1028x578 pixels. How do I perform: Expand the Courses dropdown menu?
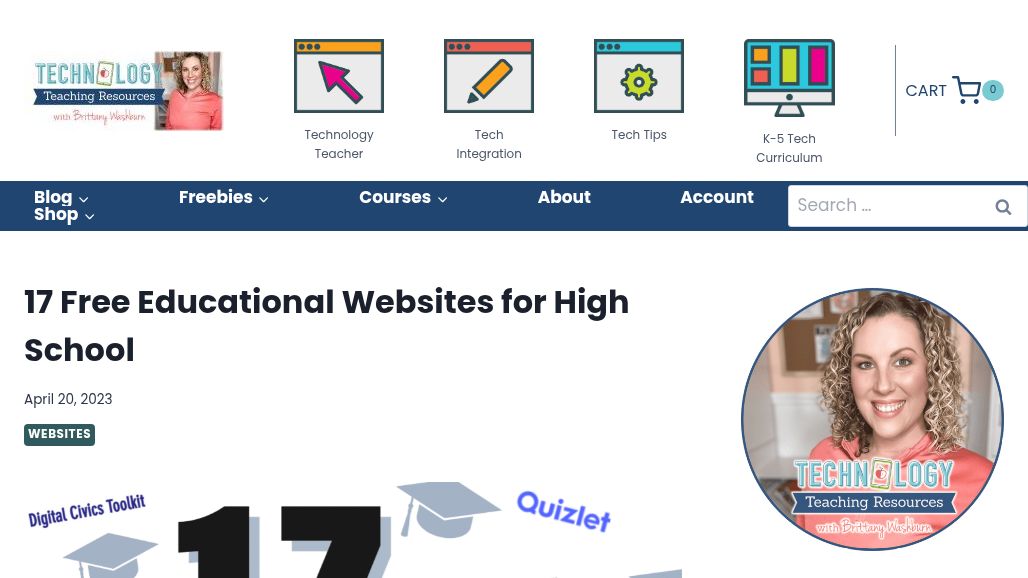[x=403, y=197]
